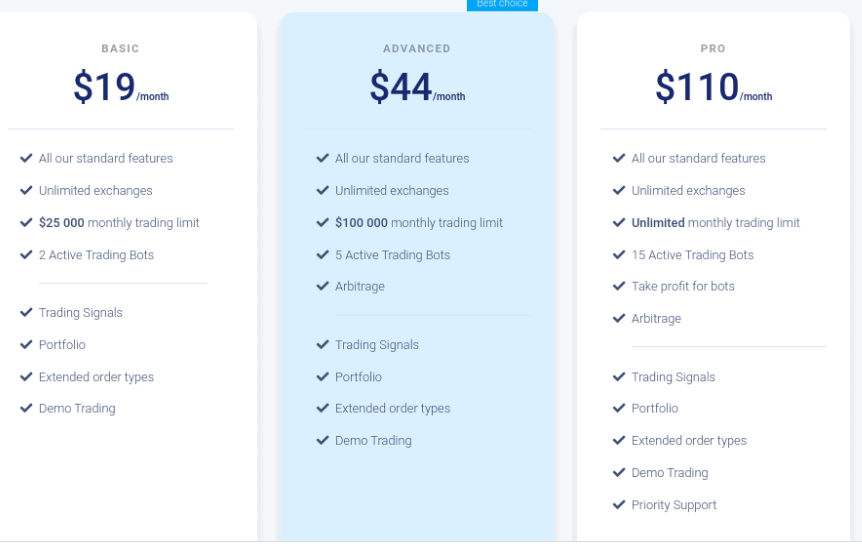The image size is (862, 544).
Task: Click the $19/month price
Action: pos(121,86)
